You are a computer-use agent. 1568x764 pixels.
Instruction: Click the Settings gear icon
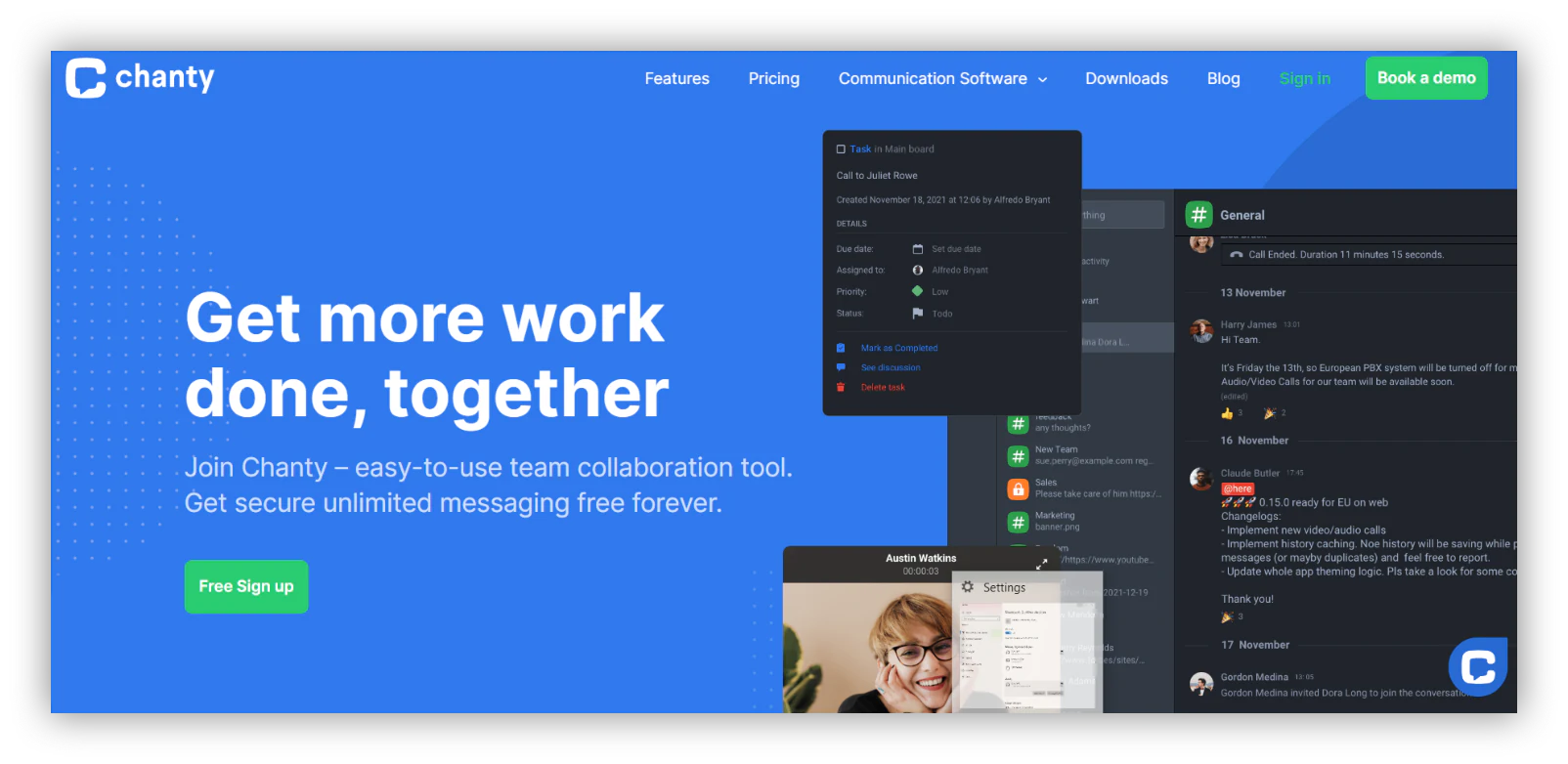[x=968, y=587]
